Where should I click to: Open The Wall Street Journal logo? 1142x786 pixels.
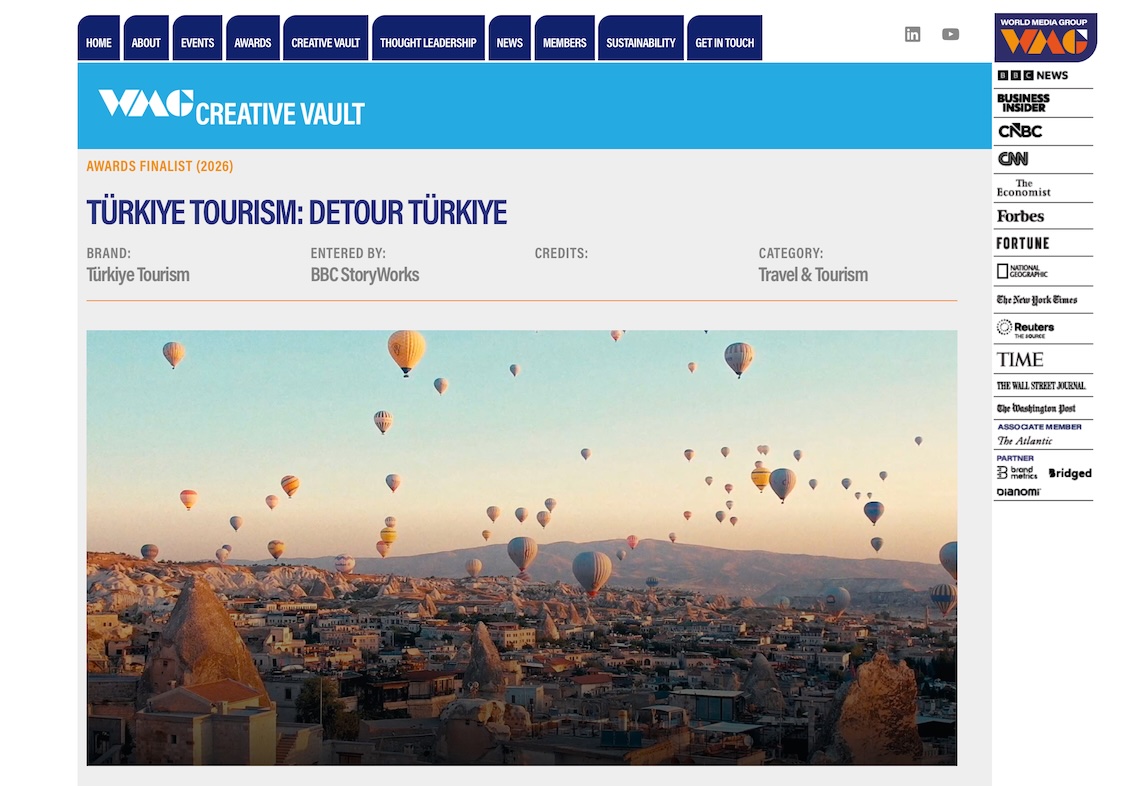(x=1041, y=385)
